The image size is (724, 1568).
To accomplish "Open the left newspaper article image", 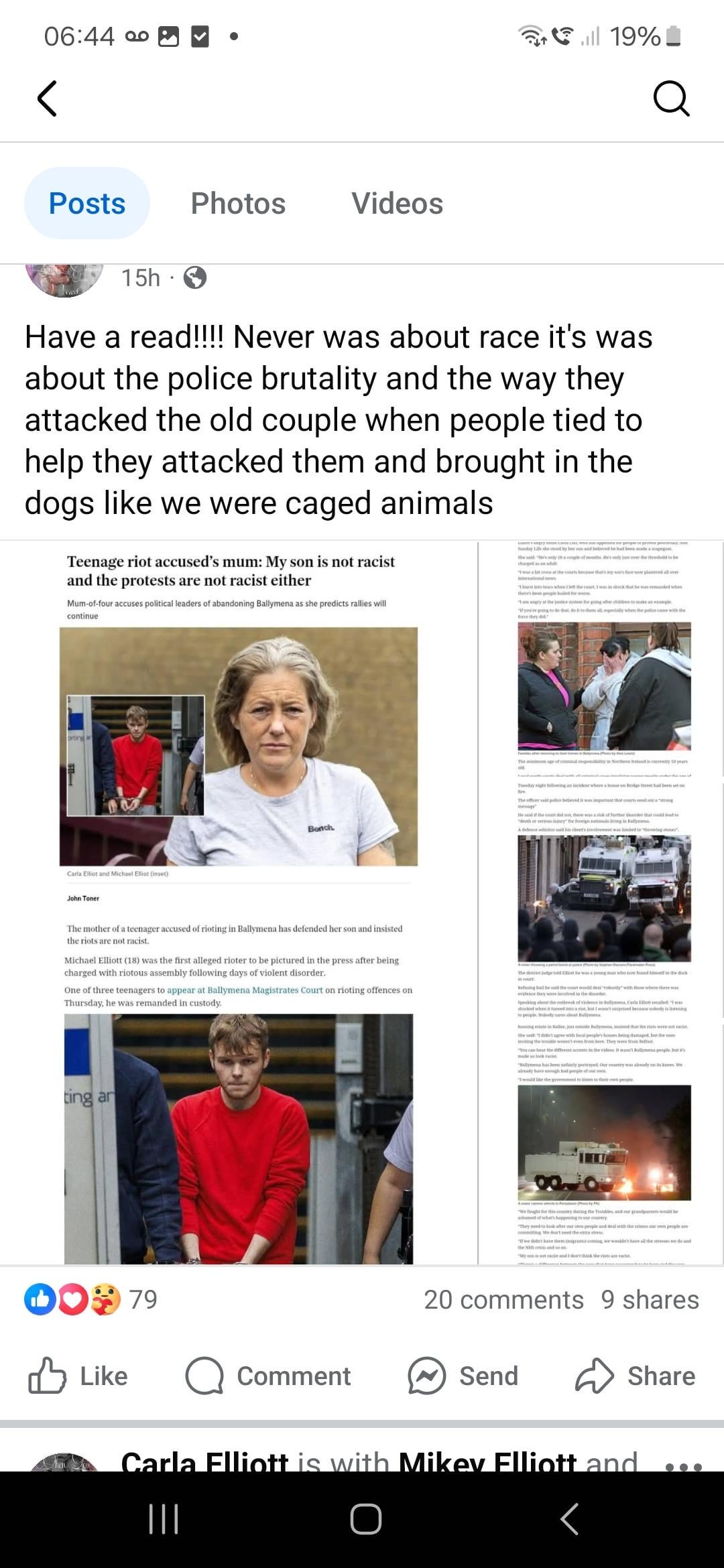I will click(x=239, y=903).
